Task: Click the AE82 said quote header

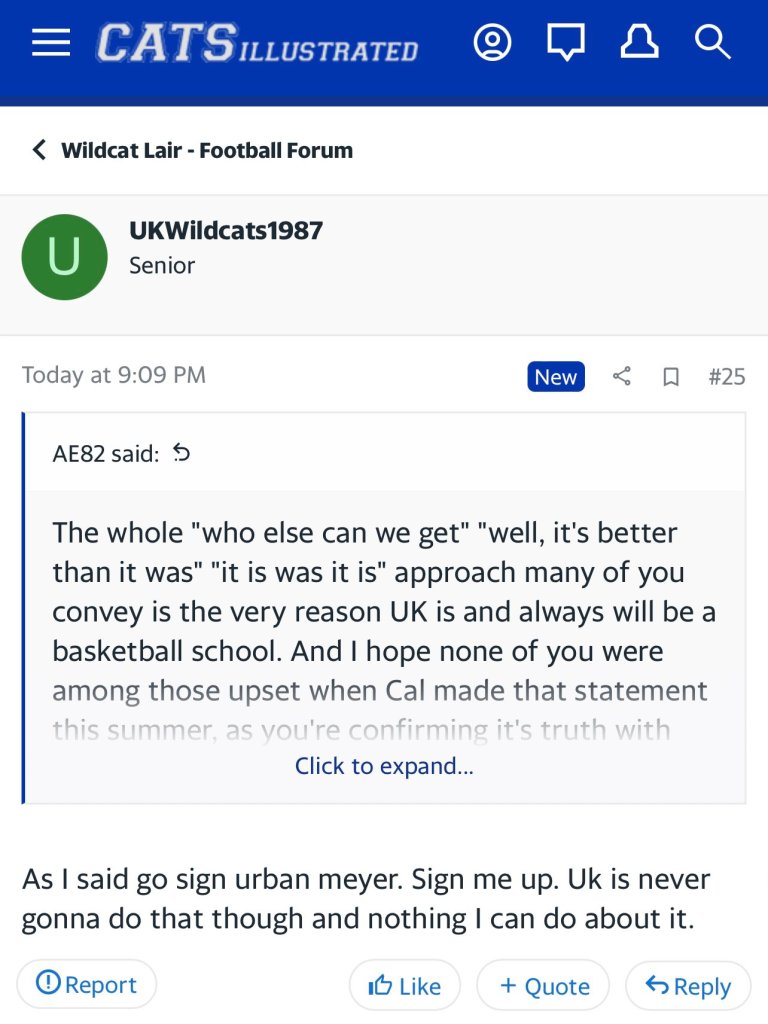Action: pyautogui.click(x=105, y=454)
